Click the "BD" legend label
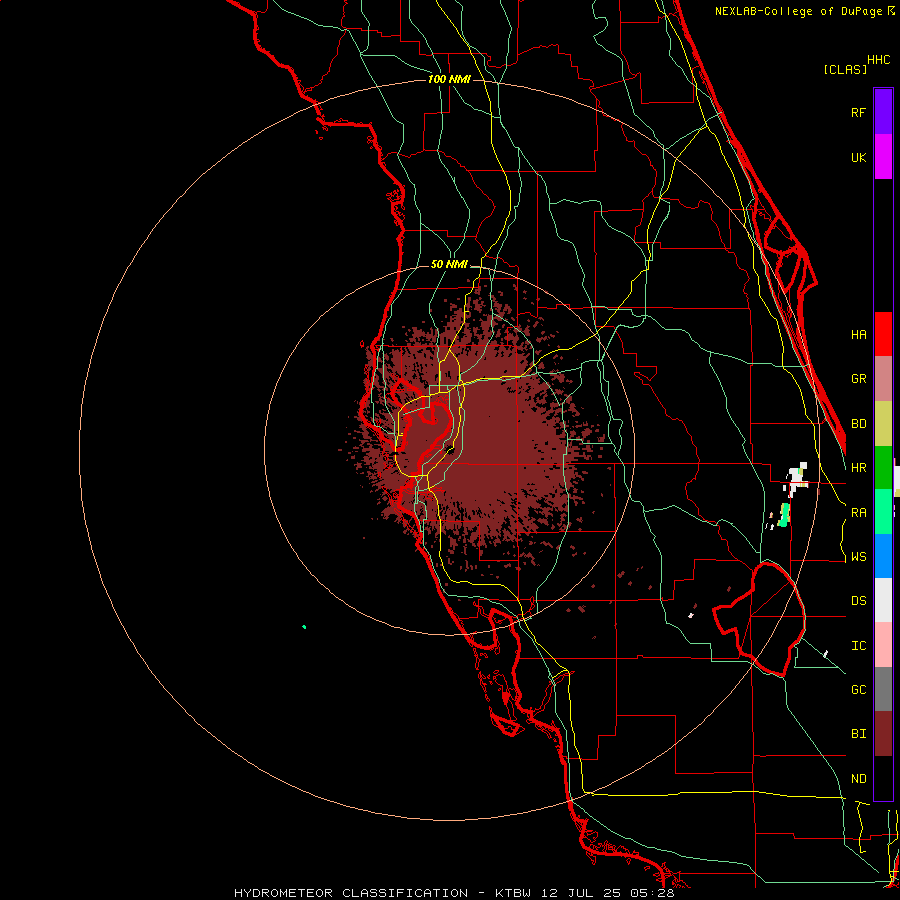The height and width of the screenshot is (900, 900). pos(858,424)
